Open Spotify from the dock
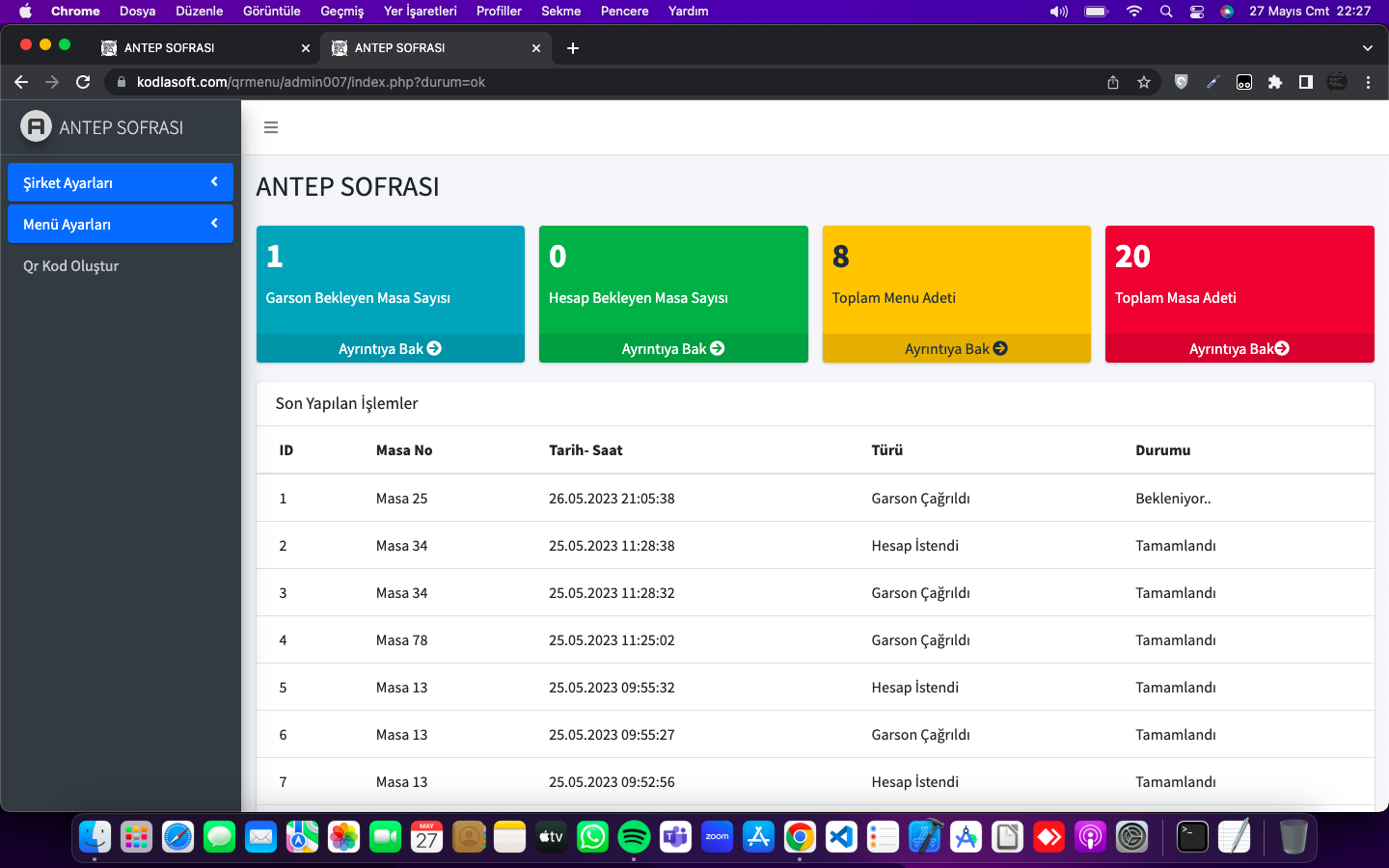Screen dimensions: 1389x868 [634, 837]
